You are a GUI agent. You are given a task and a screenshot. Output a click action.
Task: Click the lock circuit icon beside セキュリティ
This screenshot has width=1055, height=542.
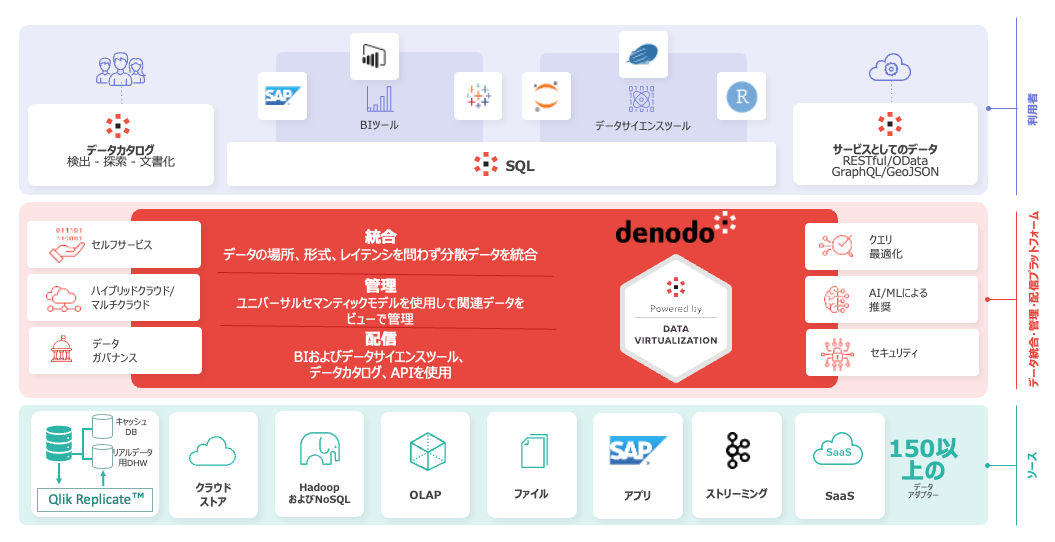837,353
